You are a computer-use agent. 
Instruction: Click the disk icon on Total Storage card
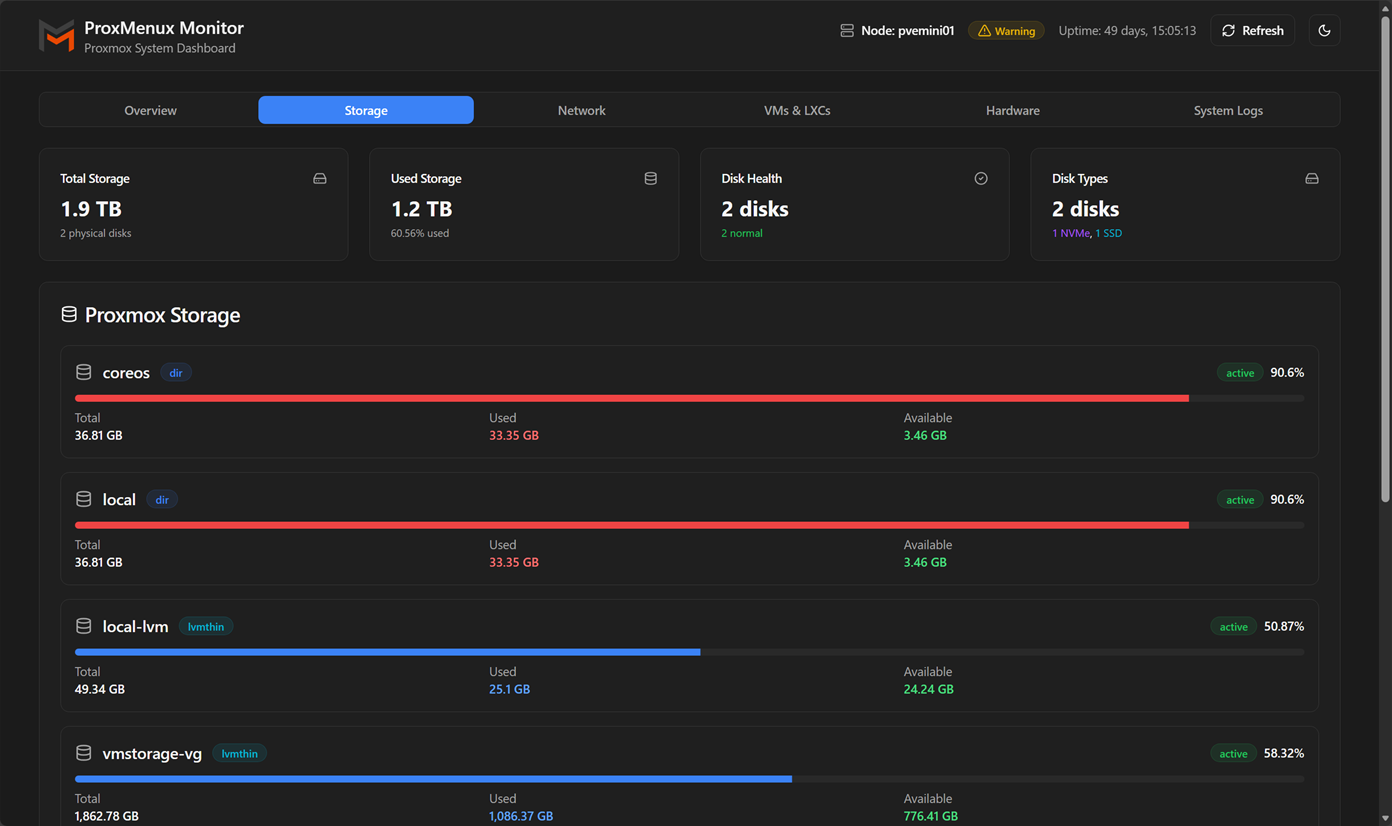click(319, 177)
